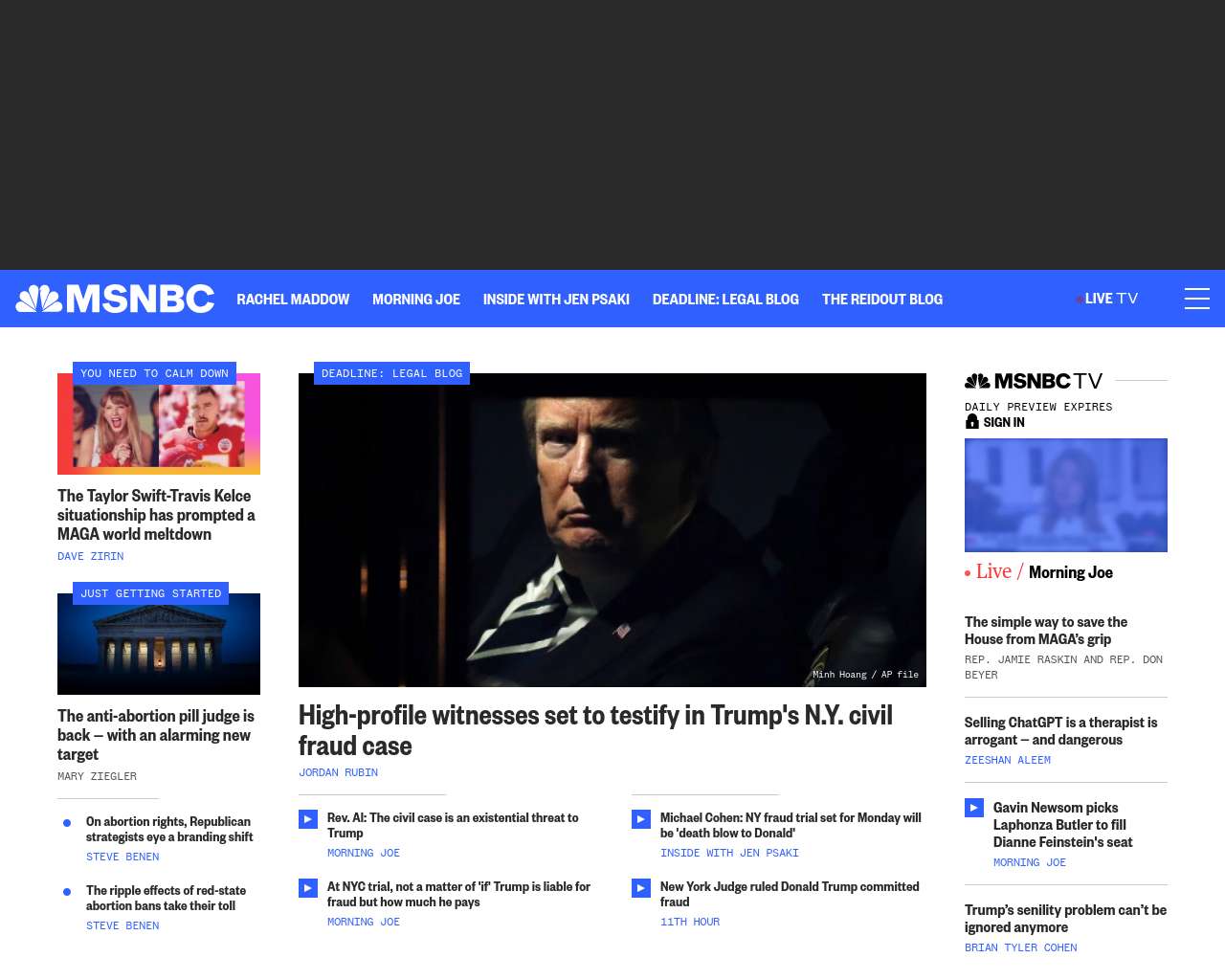This screenshot has height=980, width=1225.
Task: Open 'ripple effects of red-state abortion bans' story
Action: (166, 898)
